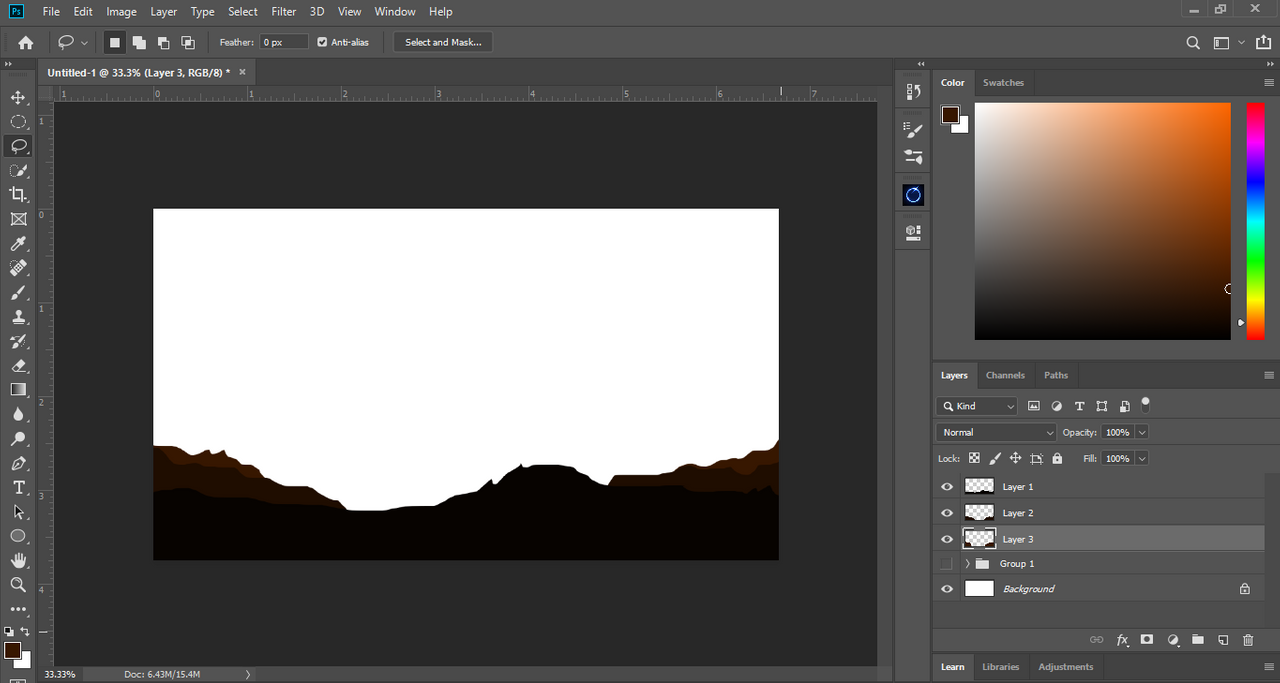Open the blend mode Normal dropdown
1280x683 pixels.
[x=996, y=432]
